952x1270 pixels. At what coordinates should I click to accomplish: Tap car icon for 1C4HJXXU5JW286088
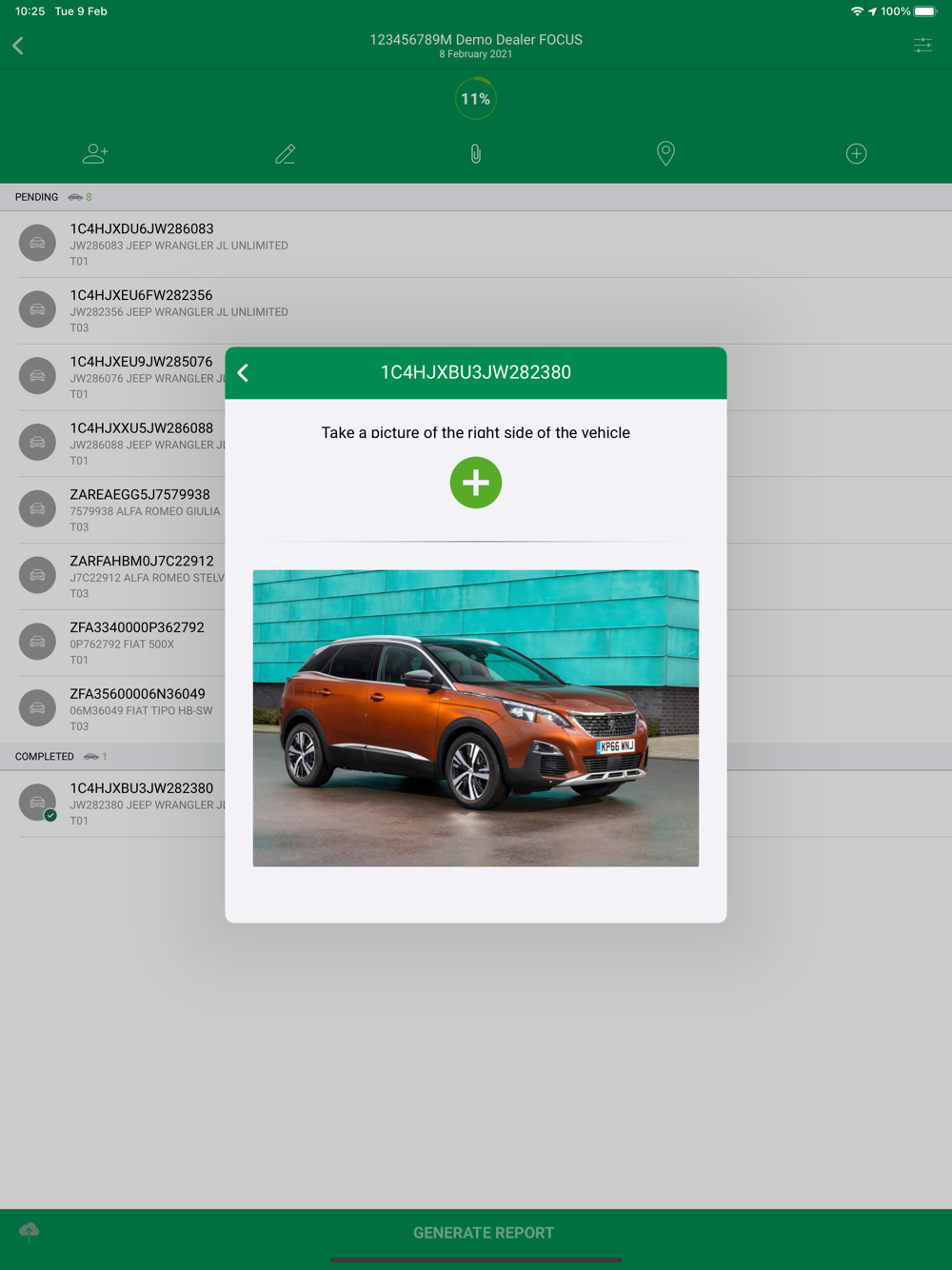[x=37, y=443]
